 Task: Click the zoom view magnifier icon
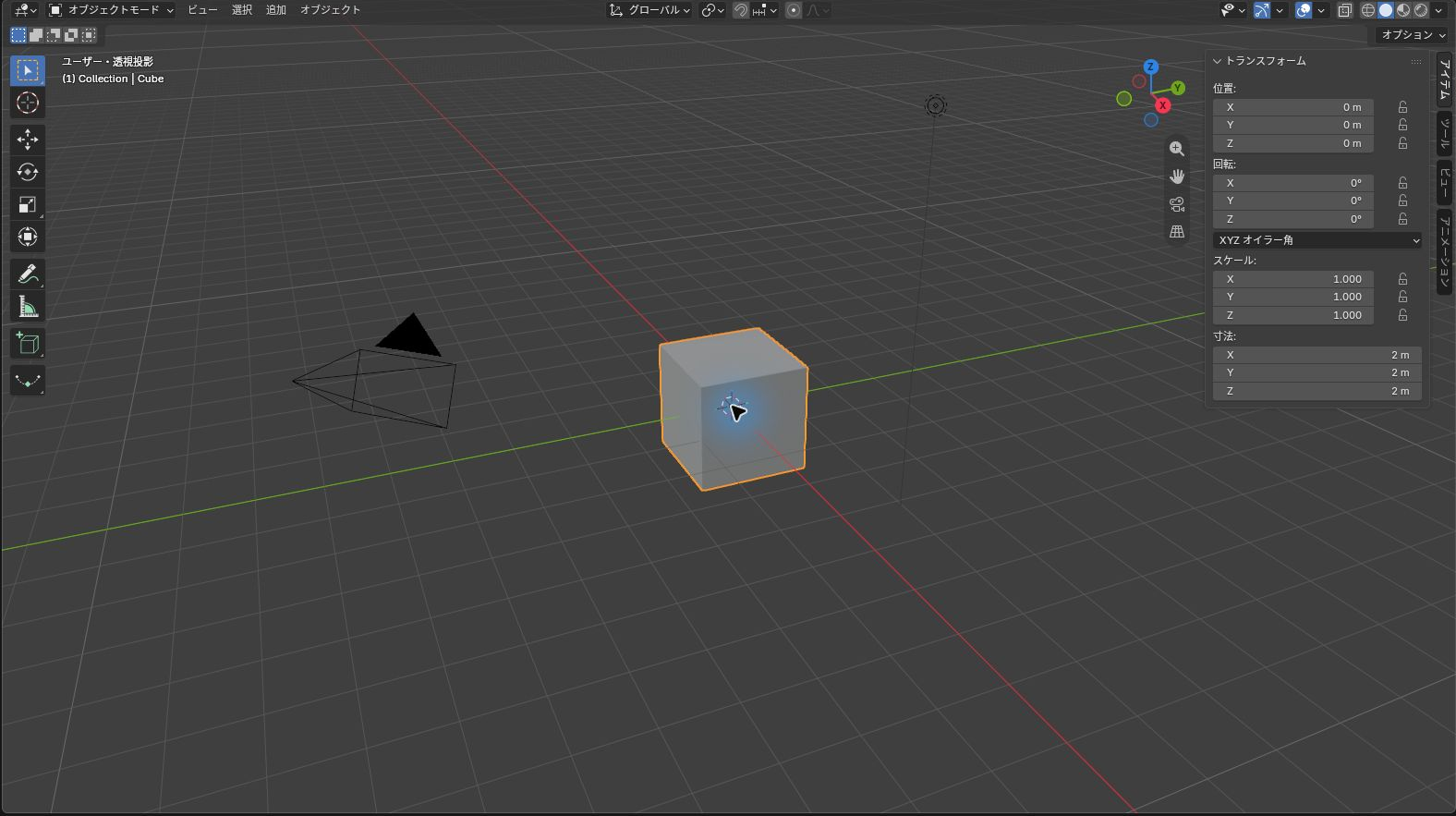click(x=1176, y=149)
